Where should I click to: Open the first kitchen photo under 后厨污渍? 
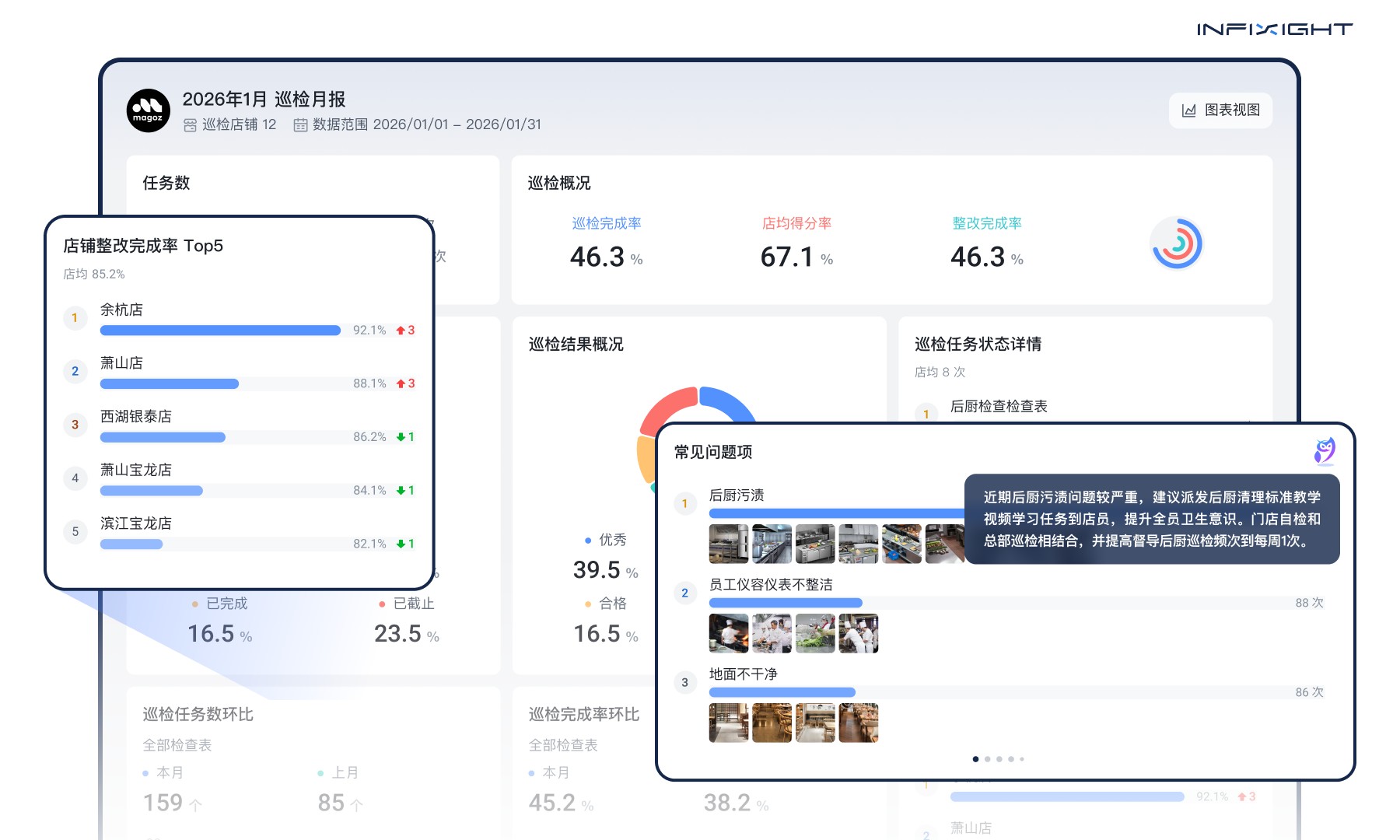[727, 543]
